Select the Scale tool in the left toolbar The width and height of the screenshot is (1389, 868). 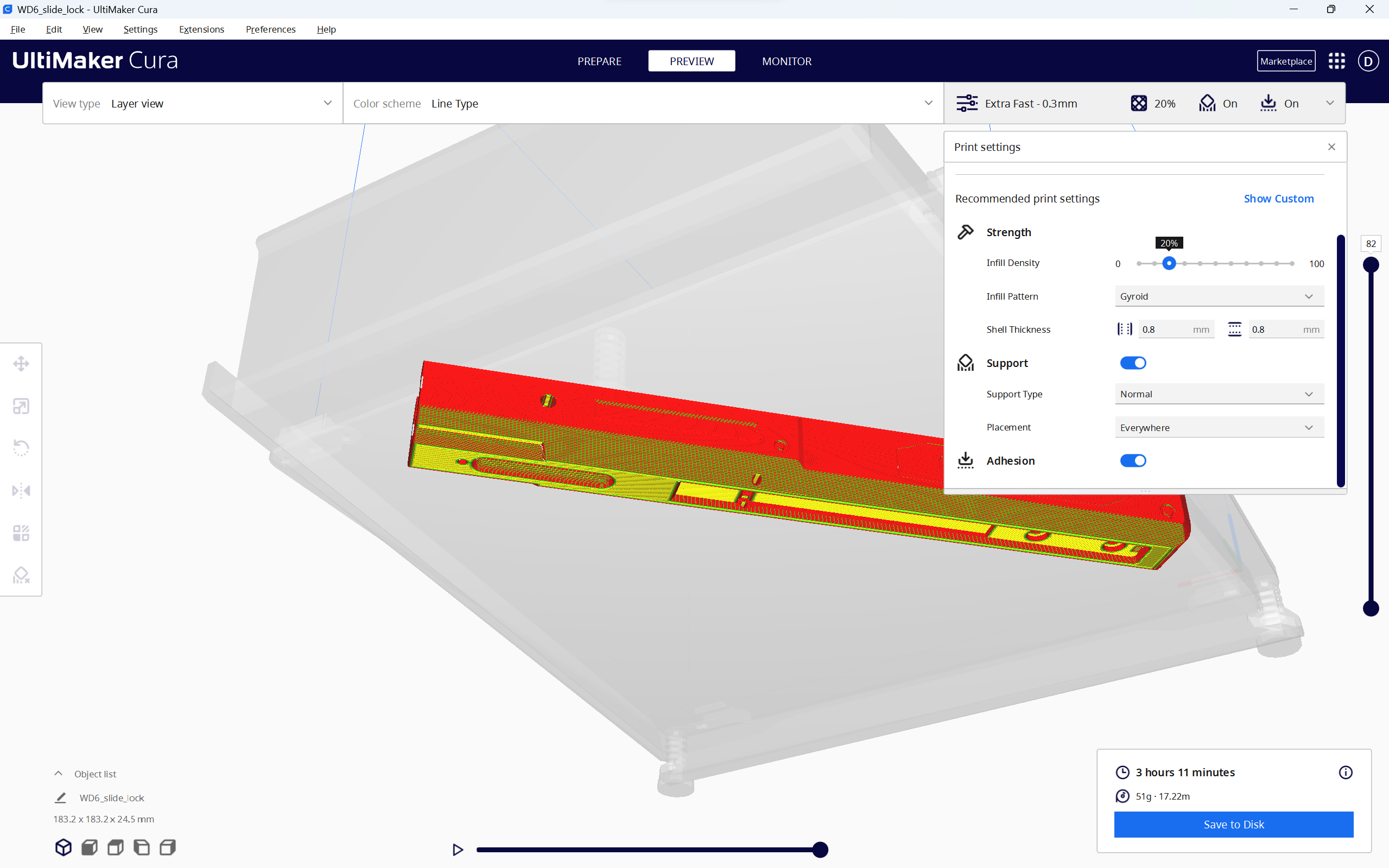[21, 407]
